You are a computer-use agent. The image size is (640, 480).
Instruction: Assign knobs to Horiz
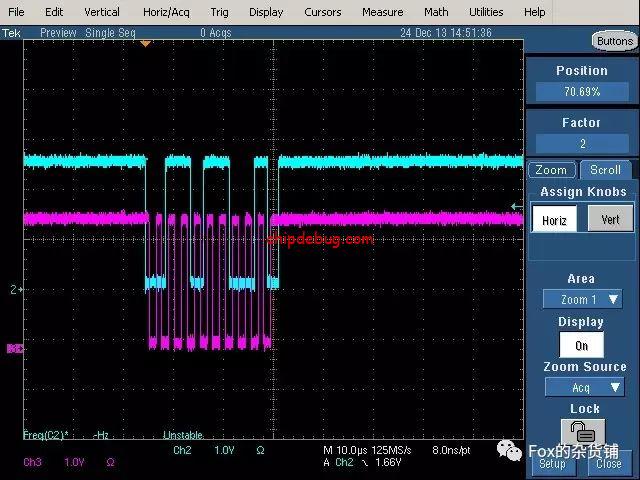(x=554, y=219)
